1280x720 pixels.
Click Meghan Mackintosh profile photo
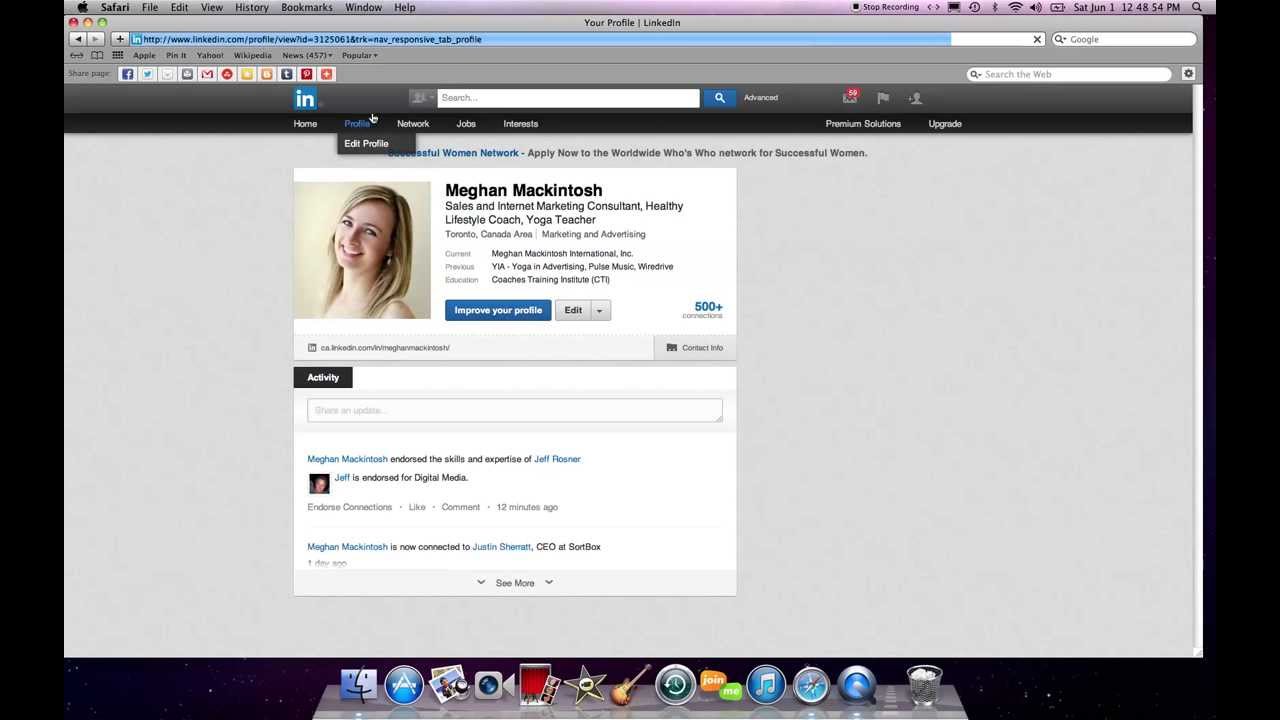(362, 250)
